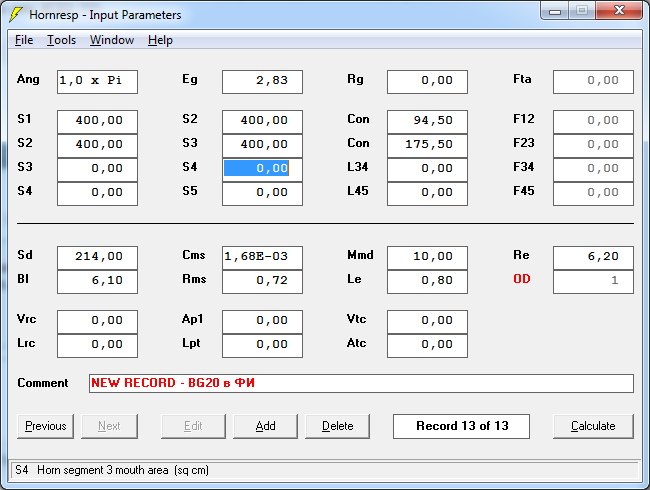Viewport: 650px width, 490px height.
Task: Click the second-column S3 field 400,00
Action: coord(262,146)
